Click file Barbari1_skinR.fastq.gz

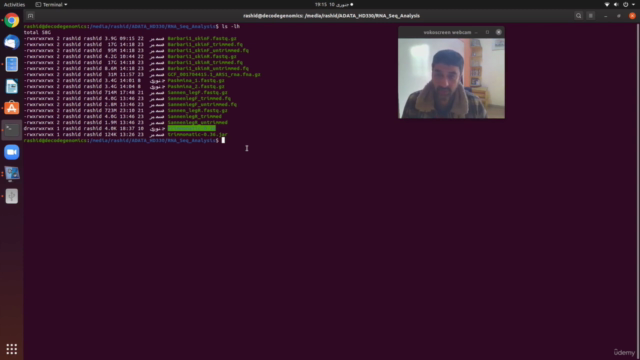[x=202, y=56]
